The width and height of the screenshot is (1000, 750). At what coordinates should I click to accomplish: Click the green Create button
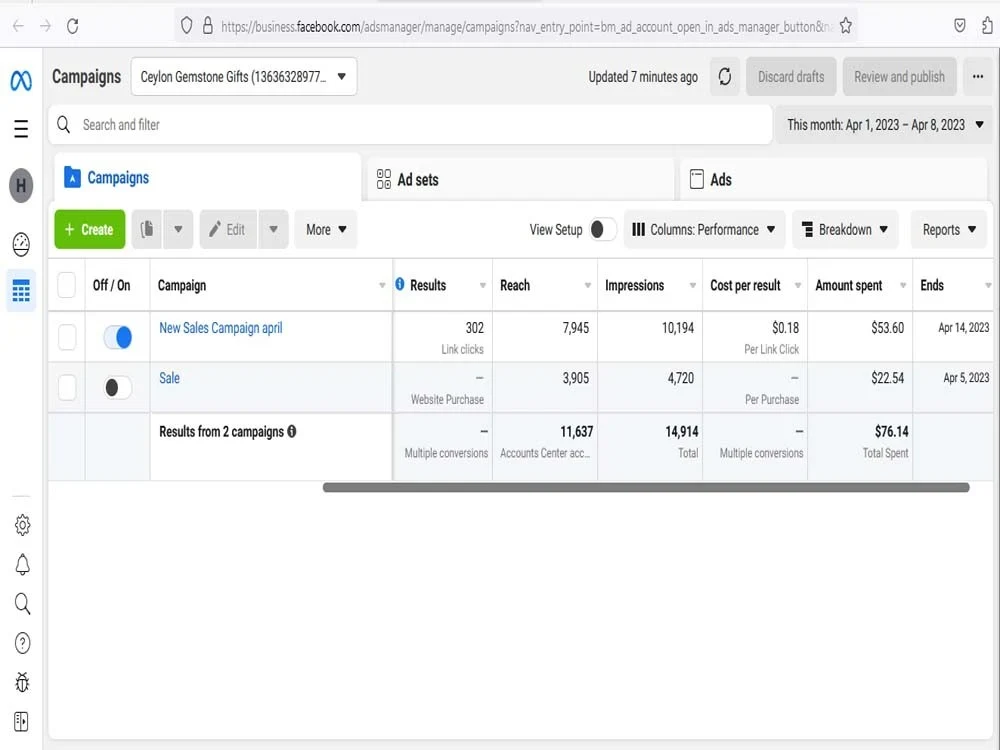(90, 229)
